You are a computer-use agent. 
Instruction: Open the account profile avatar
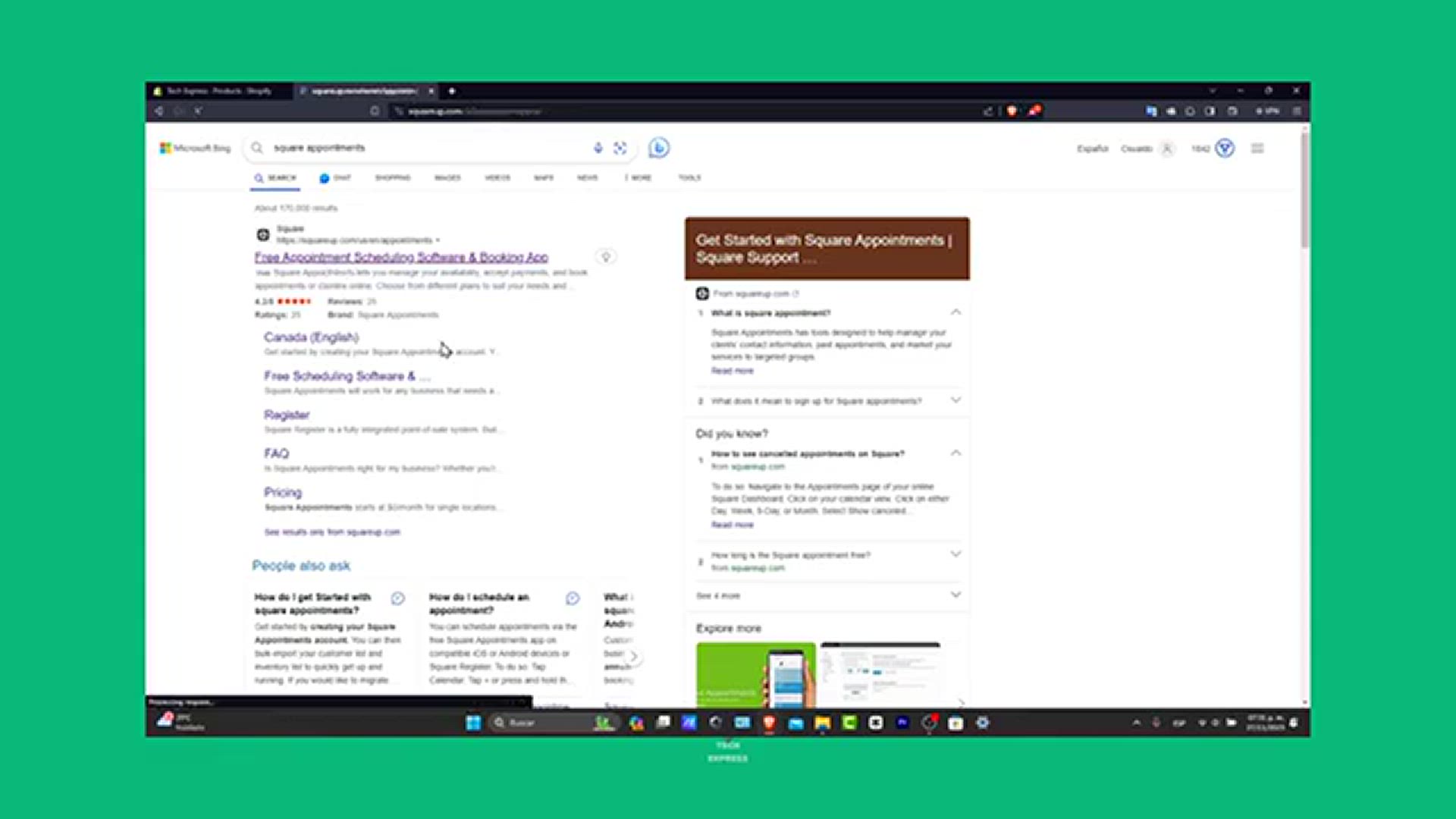(x=1168, y=149)
